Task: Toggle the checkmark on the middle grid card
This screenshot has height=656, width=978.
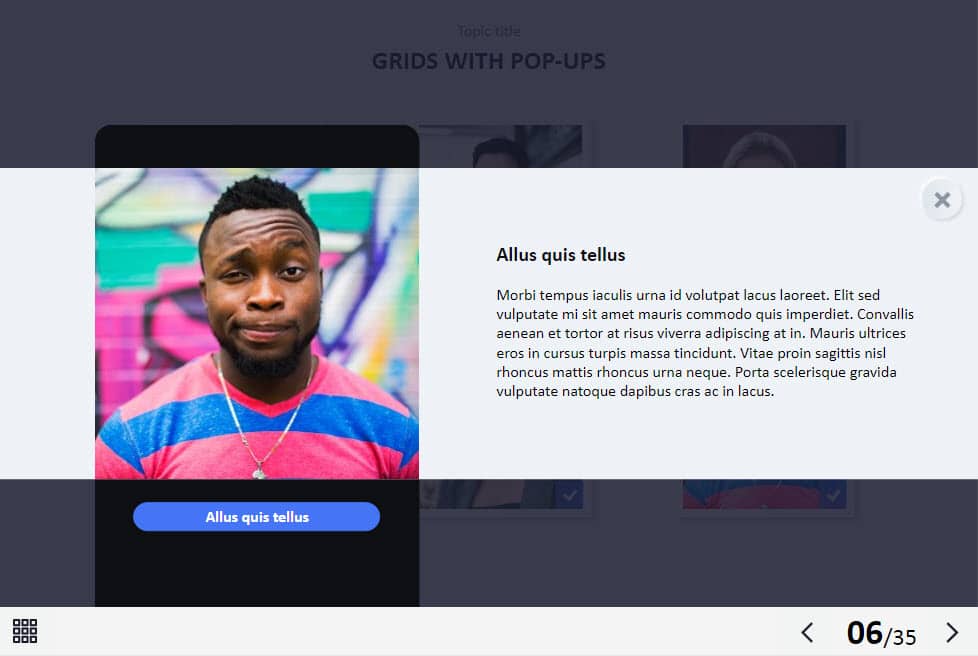Action: (569, 496)
